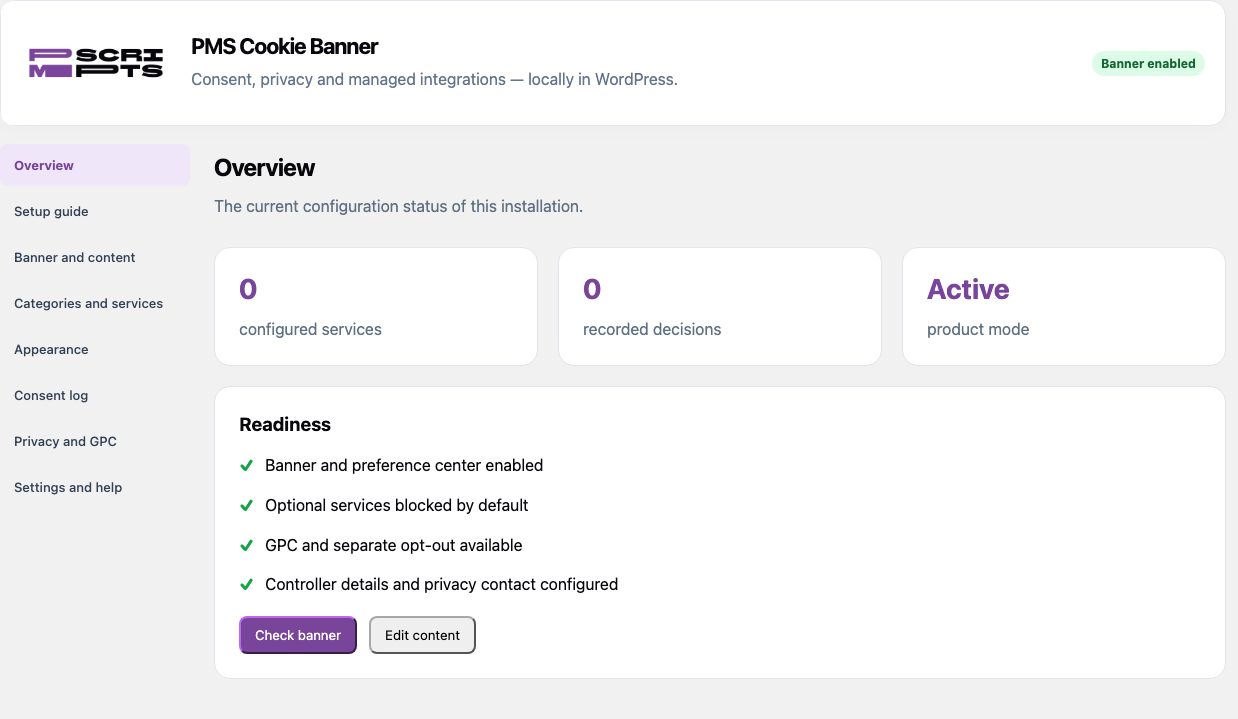The width and height of the screenshot is (1238, 719).
Task: Click the PMS Scripts logo
Action: click(x=96, y=63)
